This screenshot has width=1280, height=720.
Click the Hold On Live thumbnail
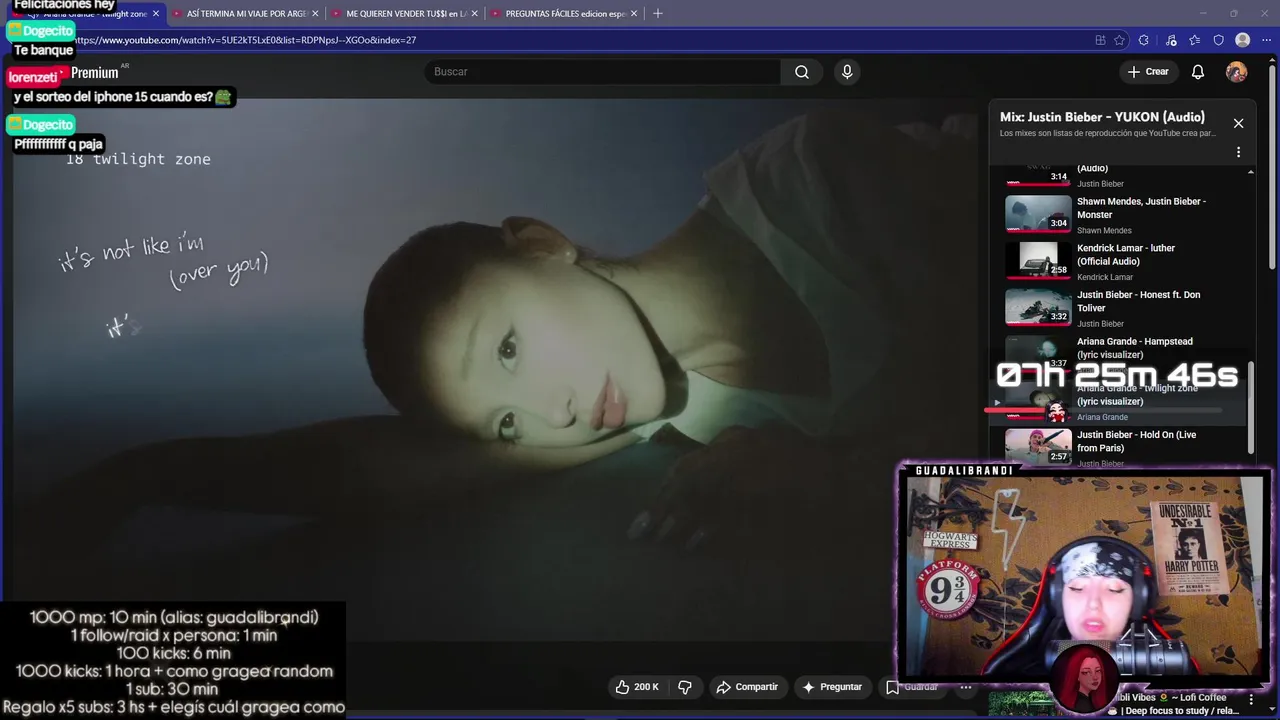(x=1038, y=448)
